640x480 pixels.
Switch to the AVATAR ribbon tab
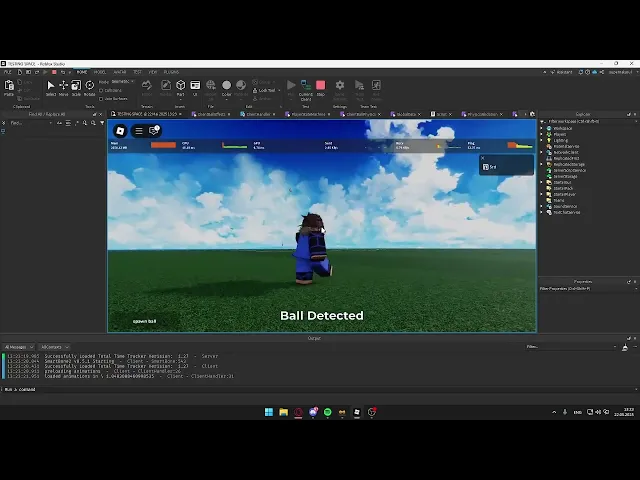[120, 72]
